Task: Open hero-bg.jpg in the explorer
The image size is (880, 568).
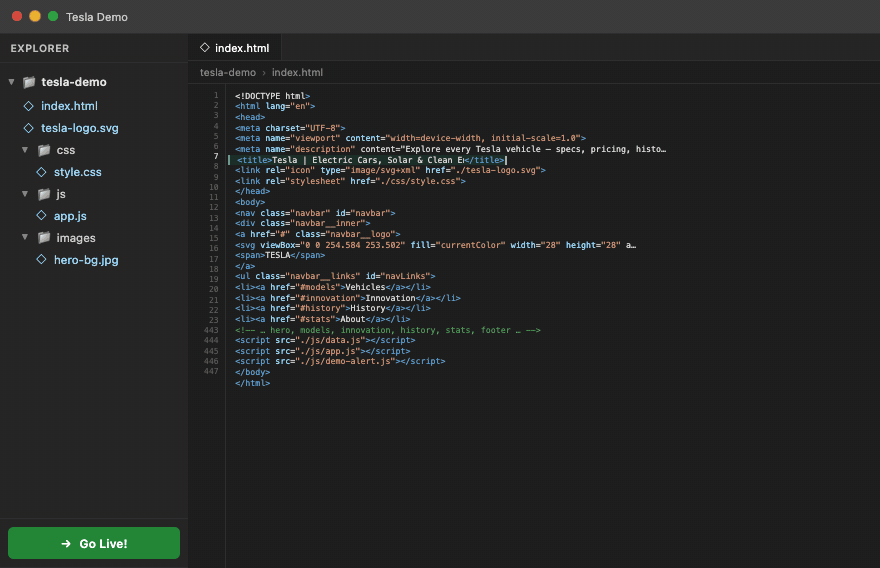Action: tap(86, 260)
